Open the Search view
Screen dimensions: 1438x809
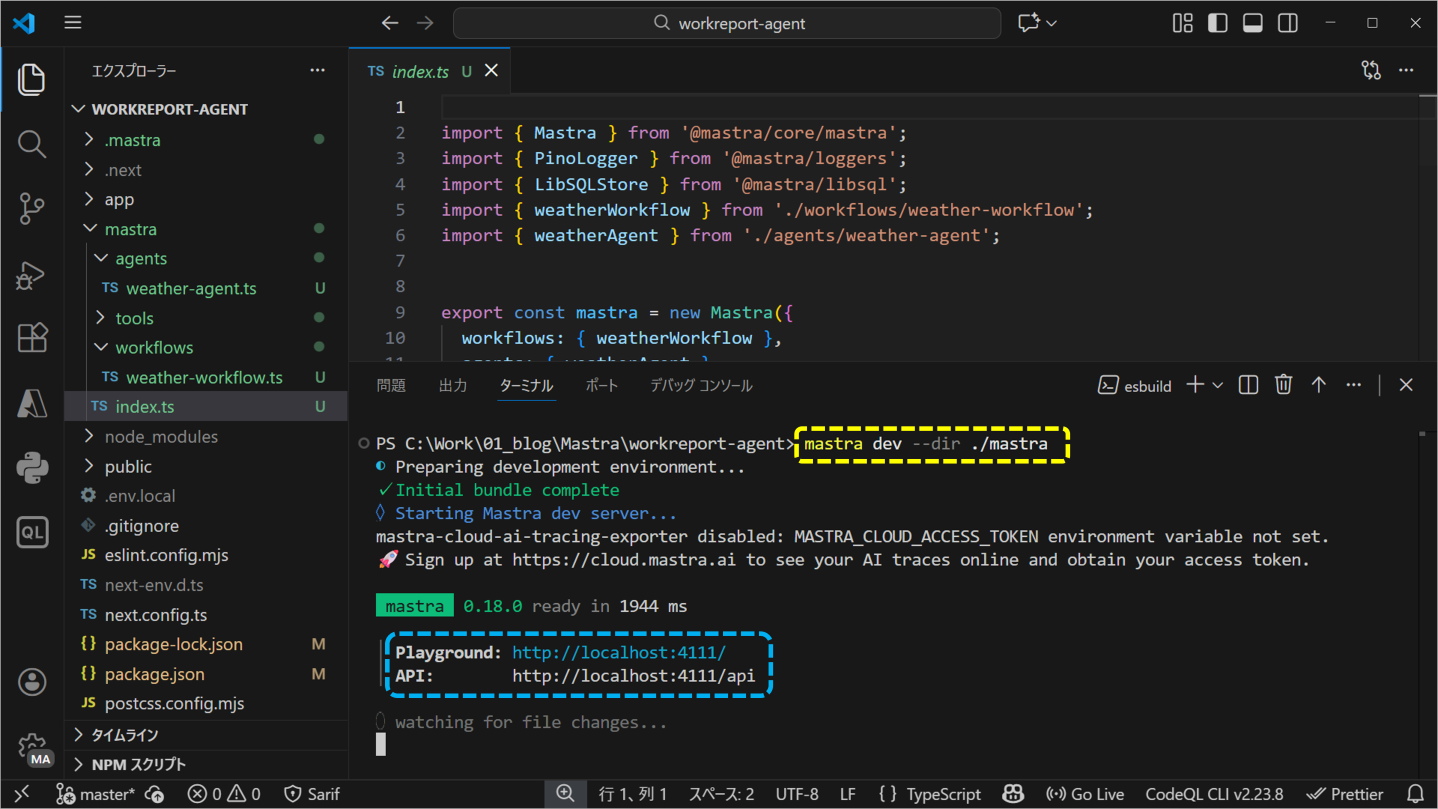tap(31, 144)
